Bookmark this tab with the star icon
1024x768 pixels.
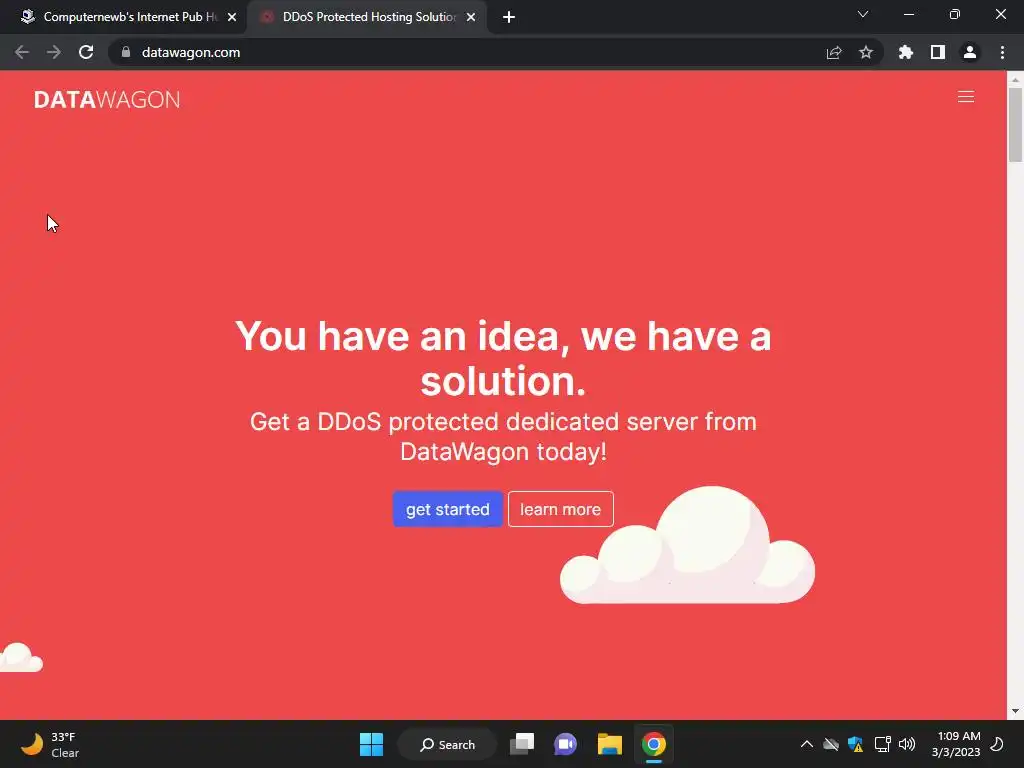865,52
